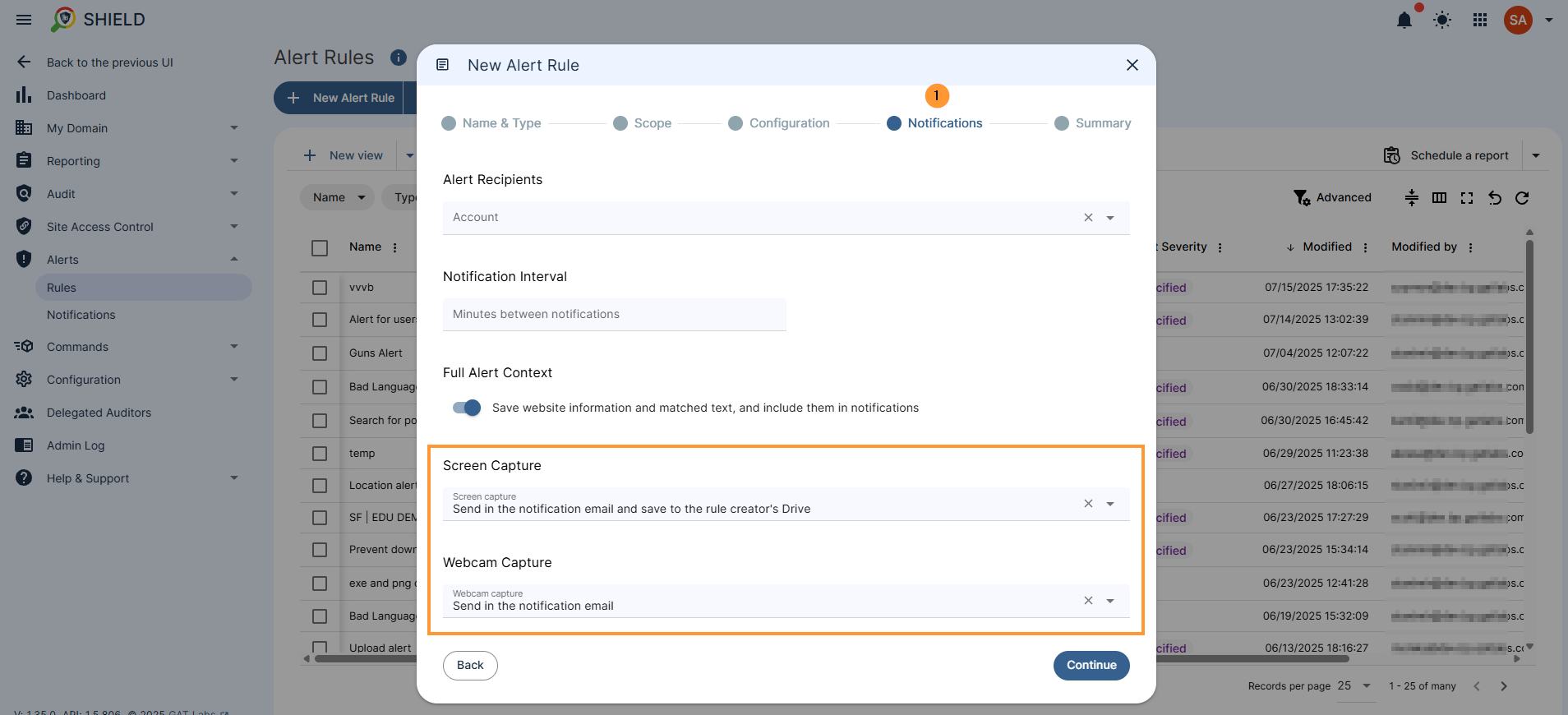Open the apps grid launcher
1568x715 pixels.
(1480, 20)
